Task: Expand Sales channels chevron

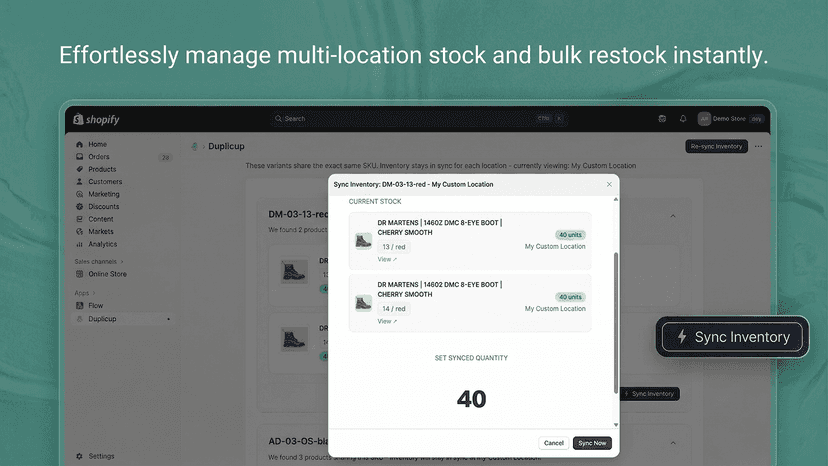Action: (122, 262)
